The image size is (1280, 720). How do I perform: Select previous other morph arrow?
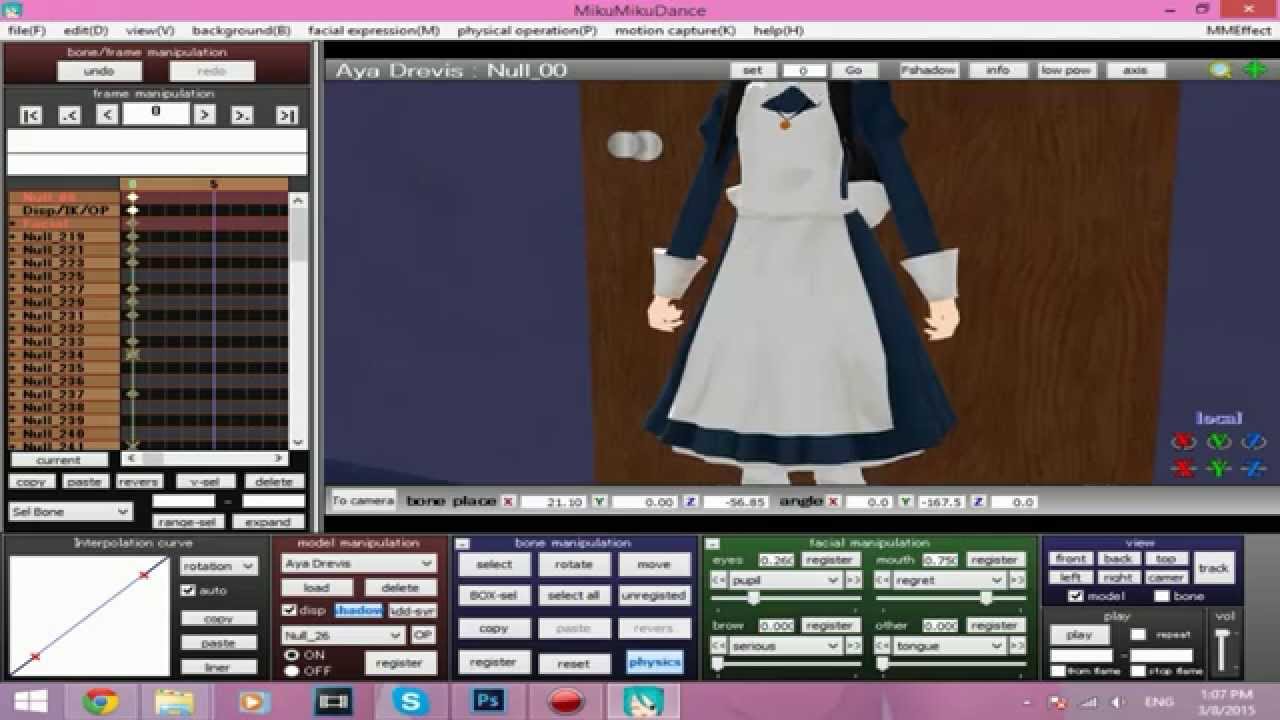882,646
